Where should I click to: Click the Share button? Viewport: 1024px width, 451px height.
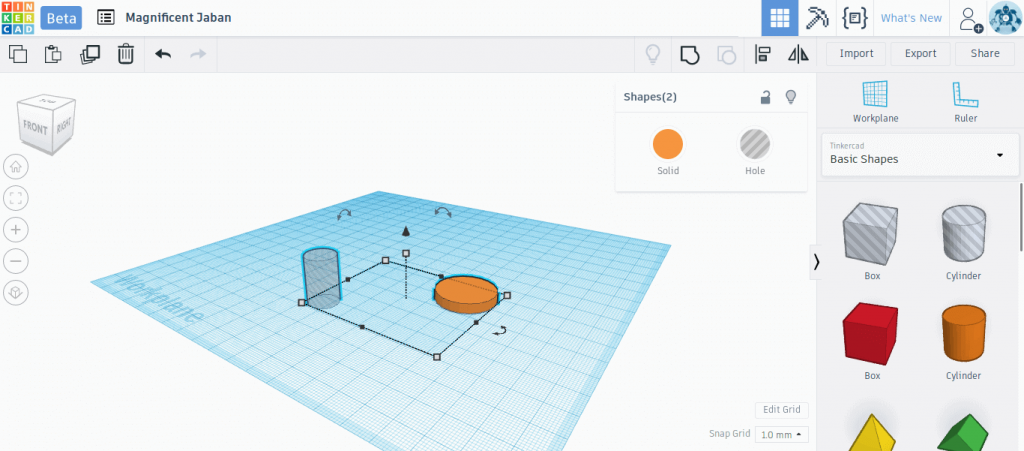985,54
